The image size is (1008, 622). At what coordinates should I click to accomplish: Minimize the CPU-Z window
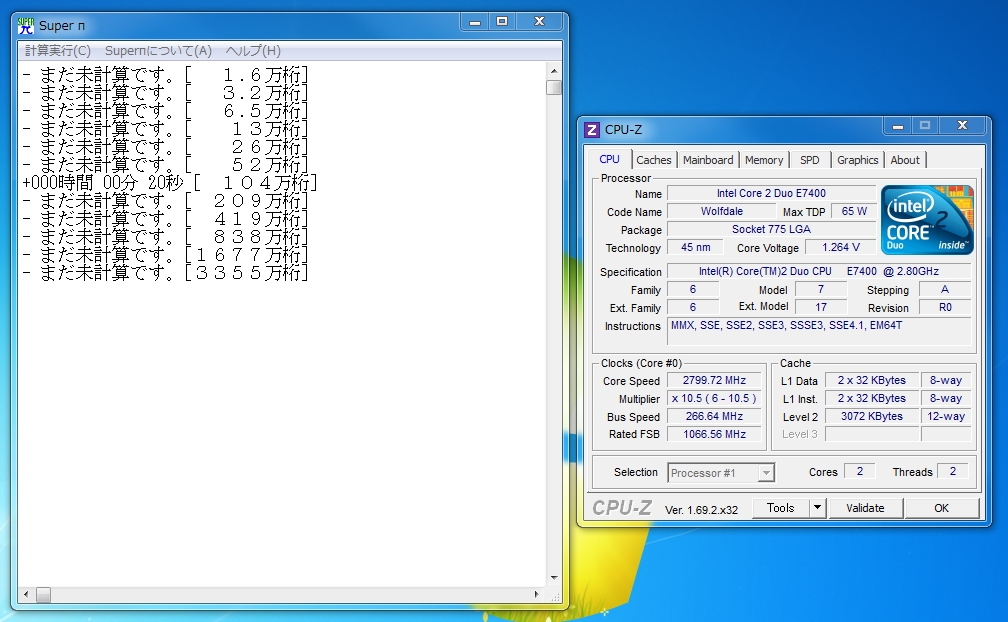point(897,125)
